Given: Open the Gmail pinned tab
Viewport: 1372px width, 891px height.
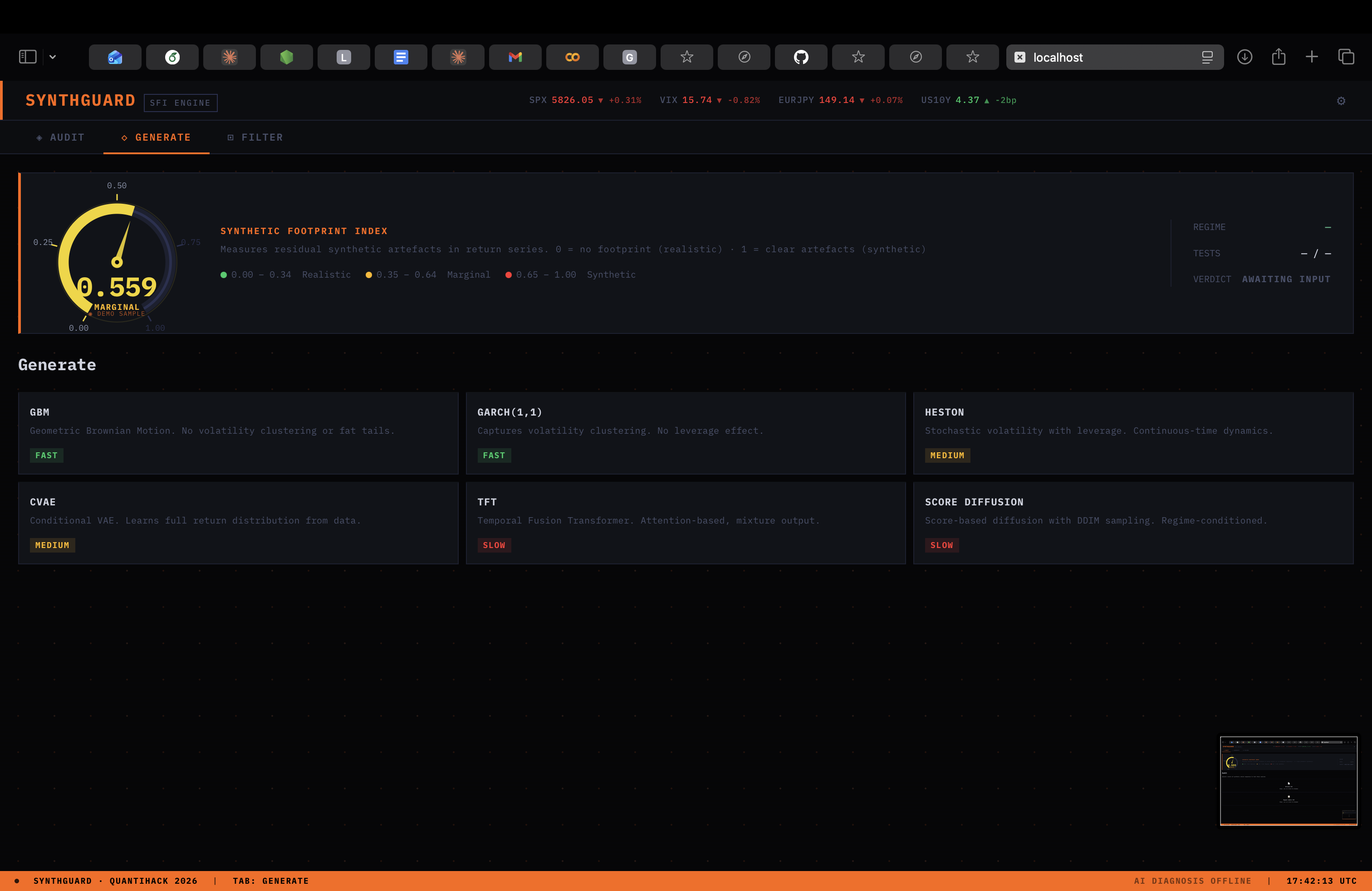Looking at the screenshot, I should 515,57.
